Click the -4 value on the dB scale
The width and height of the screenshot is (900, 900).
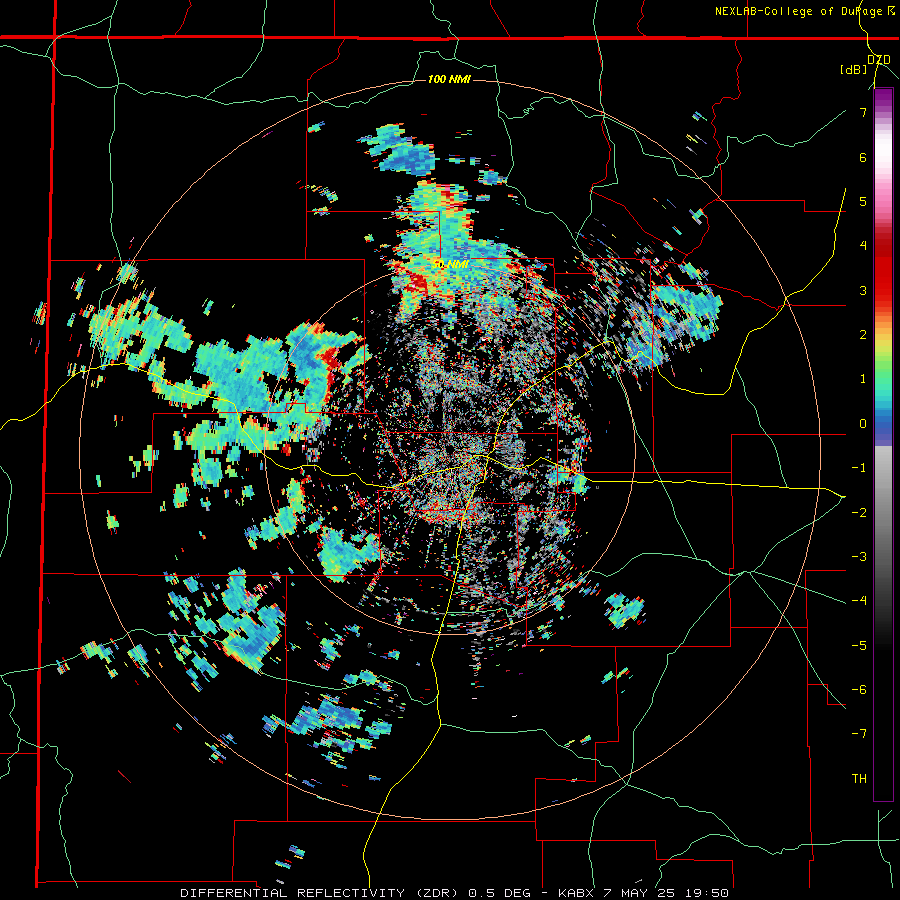(x=859, y=600)
